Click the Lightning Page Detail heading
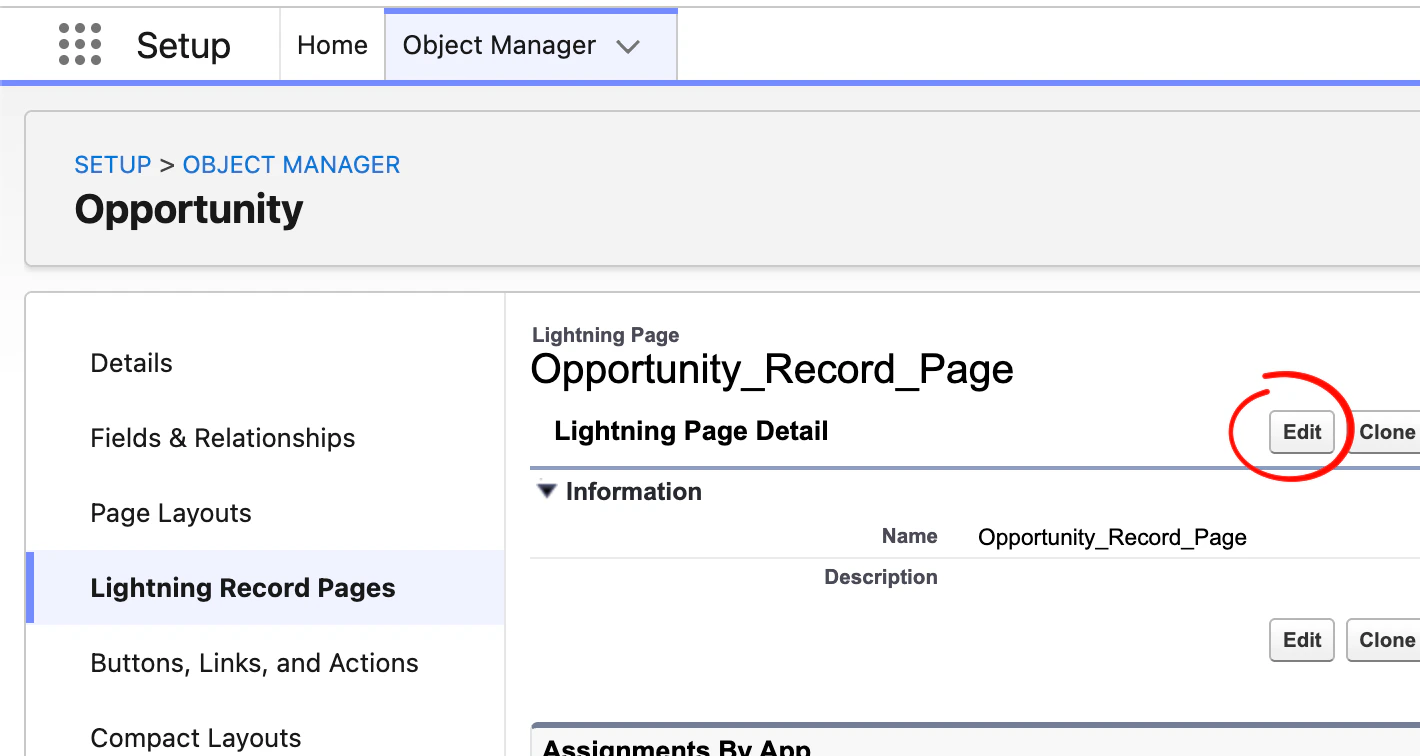This screenshot has height=756, width=1420. [691, 431]
